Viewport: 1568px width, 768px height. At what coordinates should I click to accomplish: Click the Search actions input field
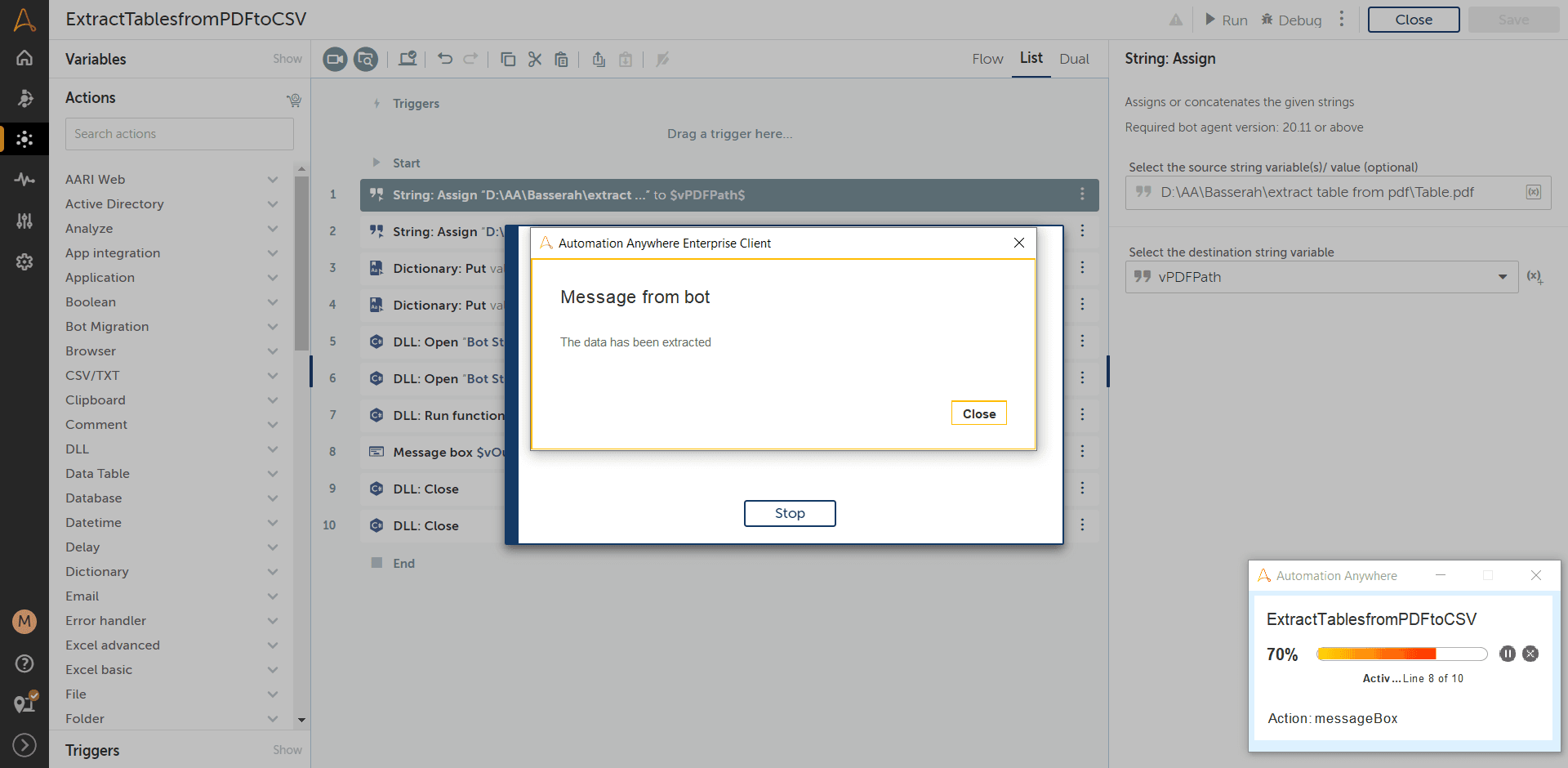tap(180, 134)
